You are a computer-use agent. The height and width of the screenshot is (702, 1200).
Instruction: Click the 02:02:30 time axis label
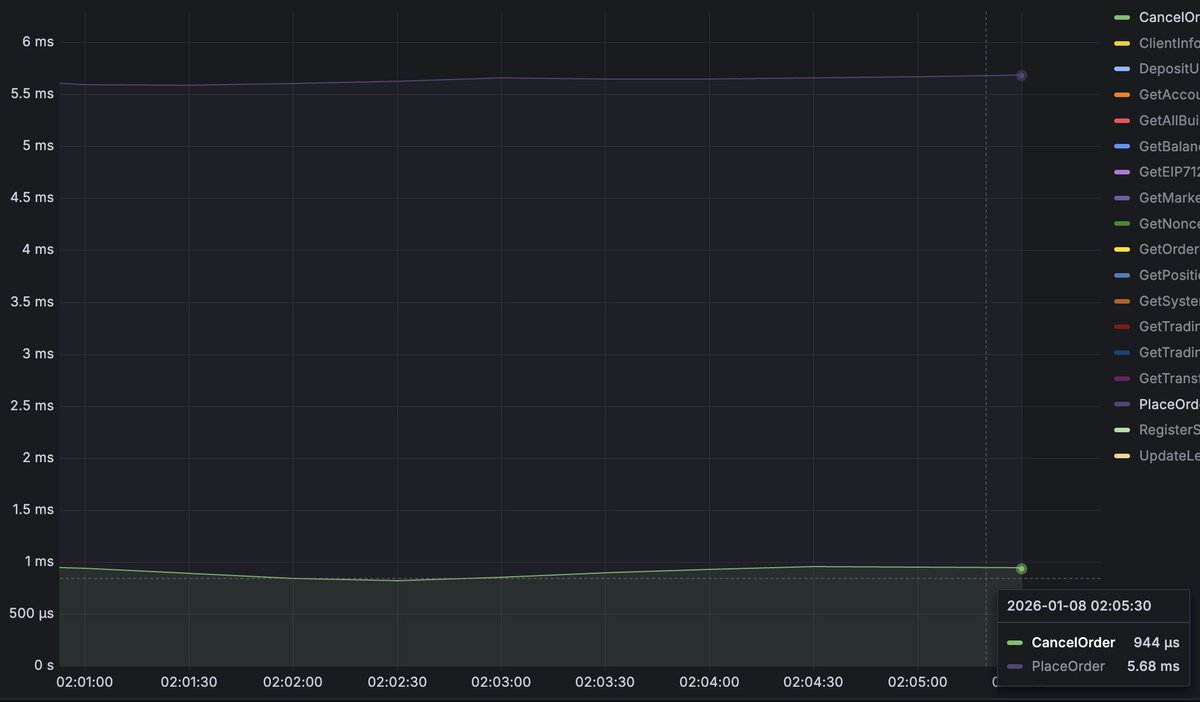pyautogui.click(x=397, y=682)
